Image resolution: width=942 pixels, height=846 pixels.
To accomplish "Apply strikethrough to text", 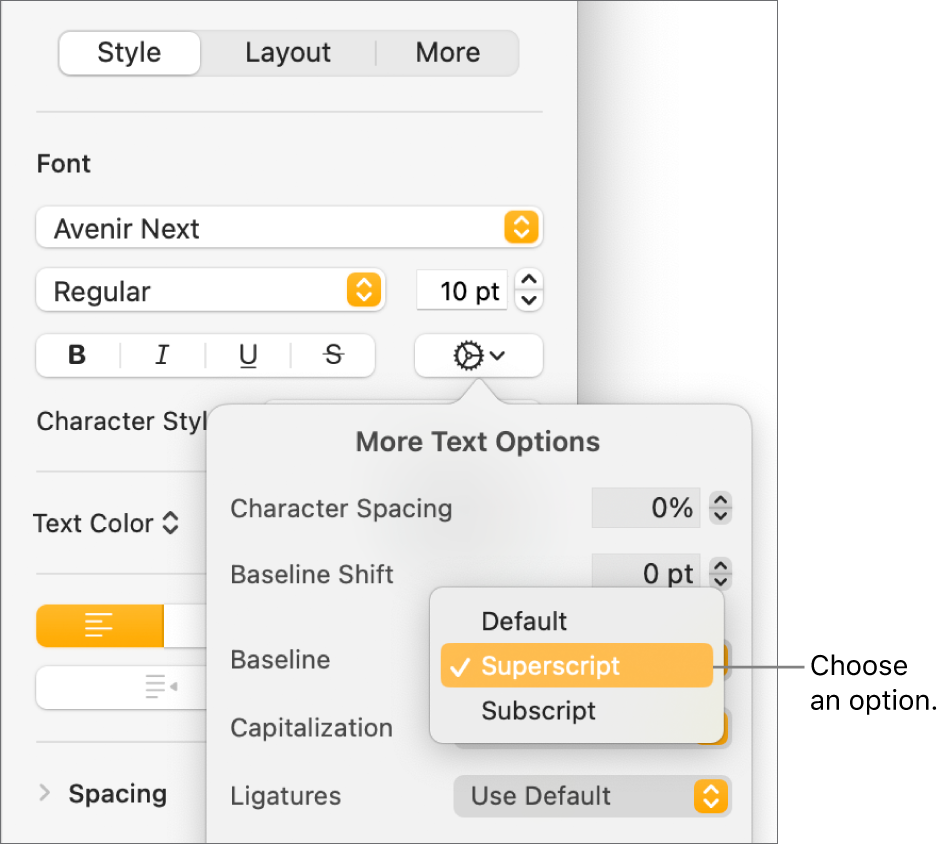I will point(334,355).
